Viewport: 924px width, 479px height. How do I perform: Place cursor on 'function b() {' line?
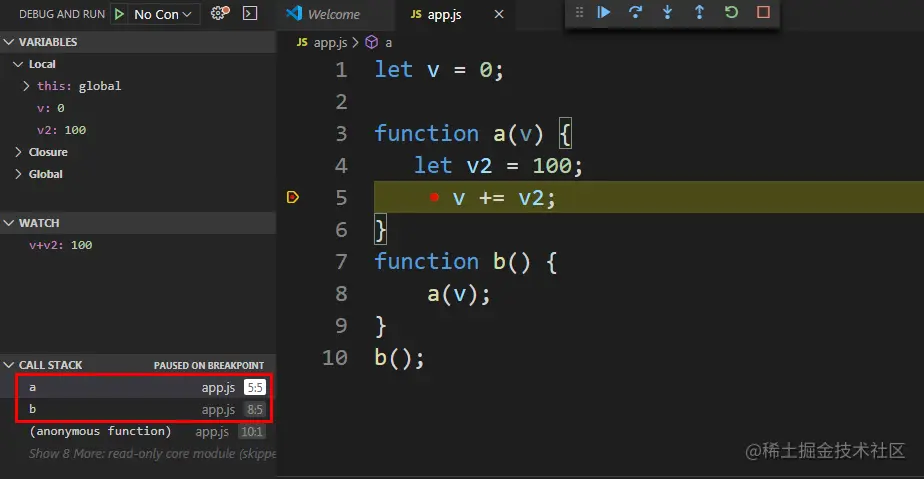coord(465,262)
